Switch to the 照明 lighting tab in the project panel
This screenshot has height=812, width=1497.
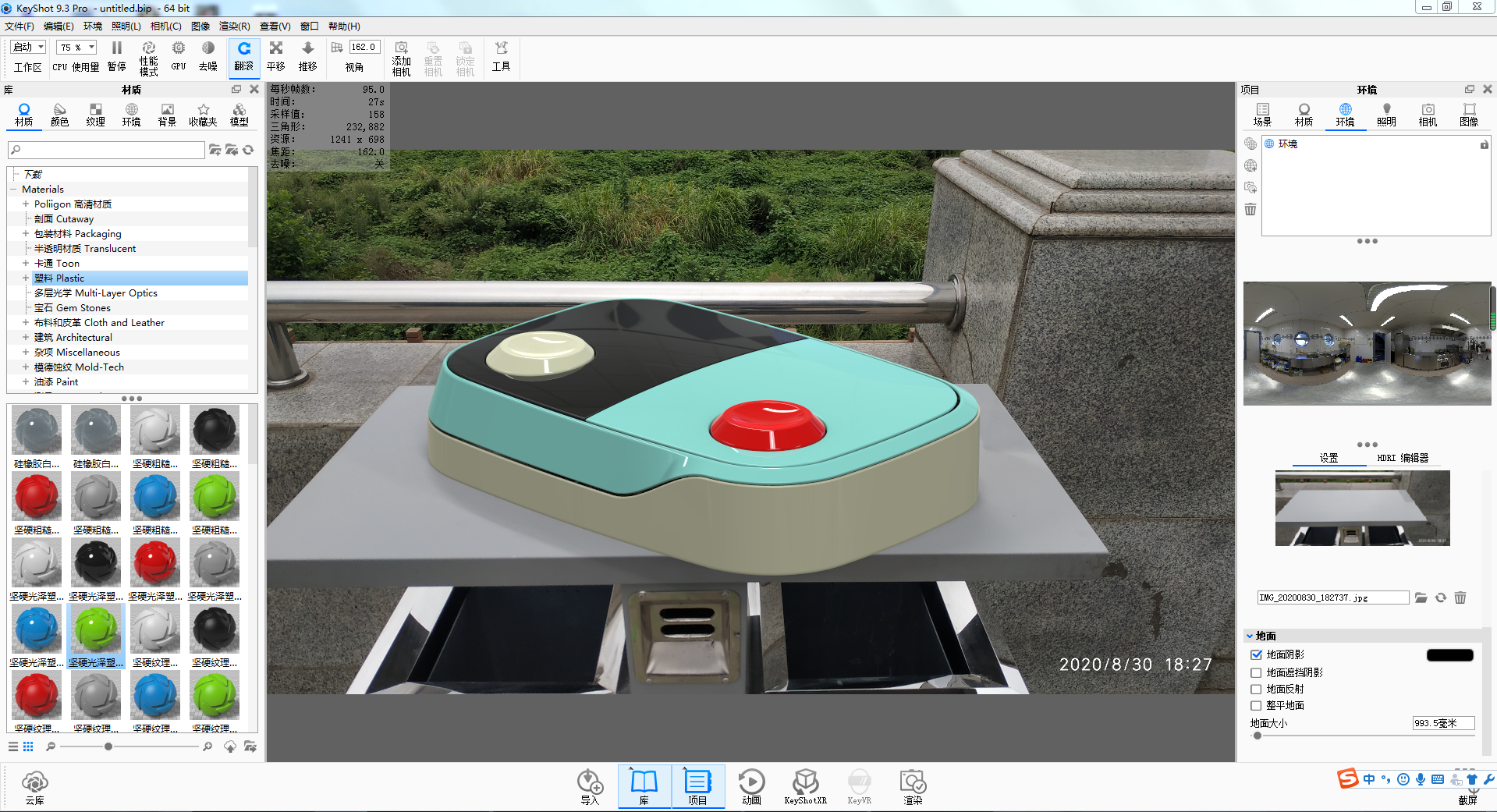point(1386,115)
